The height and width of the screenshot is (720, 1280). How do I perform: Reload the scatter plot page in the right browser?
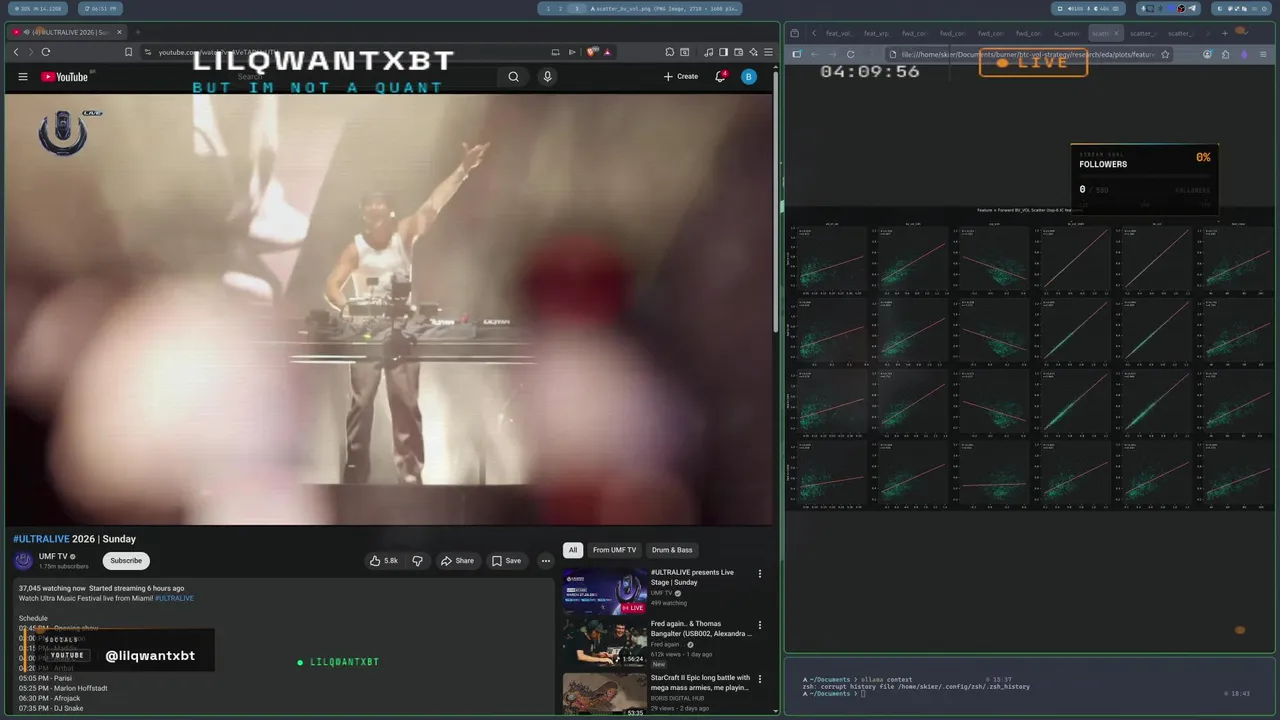[850, 54]
